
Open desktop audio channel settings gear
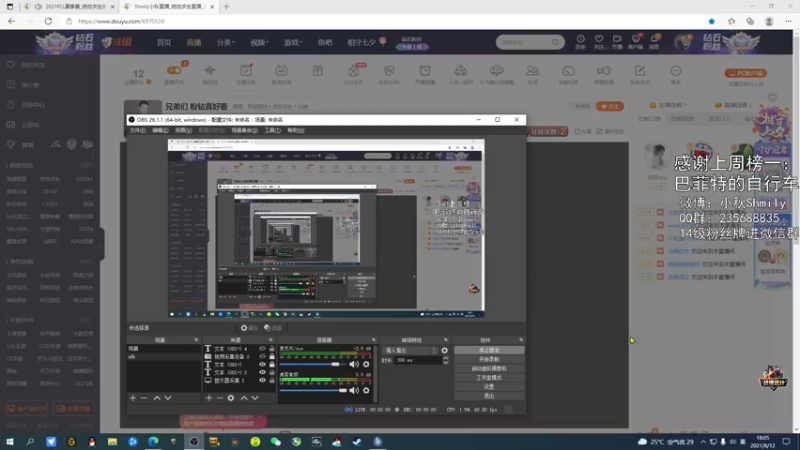[x=366, y=390]
